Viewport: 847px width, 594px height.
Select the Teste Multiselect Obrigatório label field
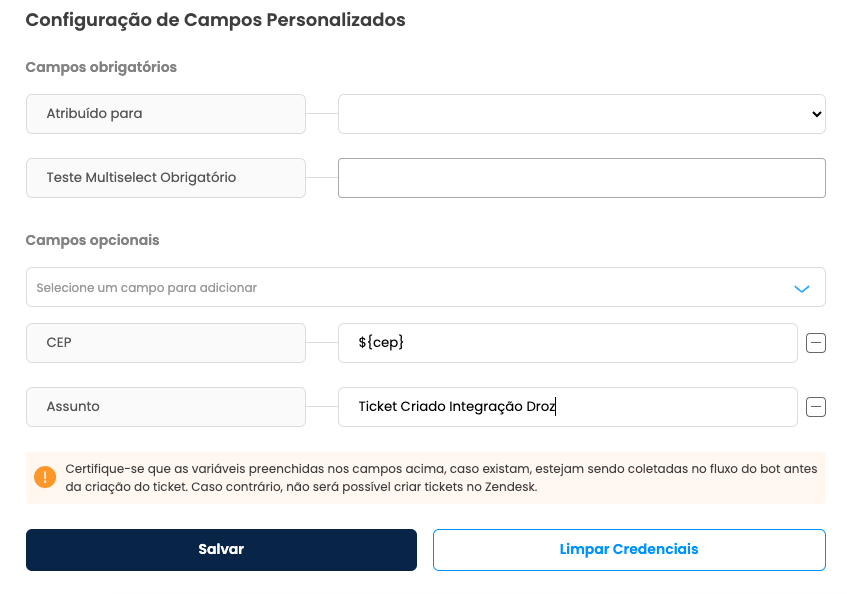click(x=166, y=178)
